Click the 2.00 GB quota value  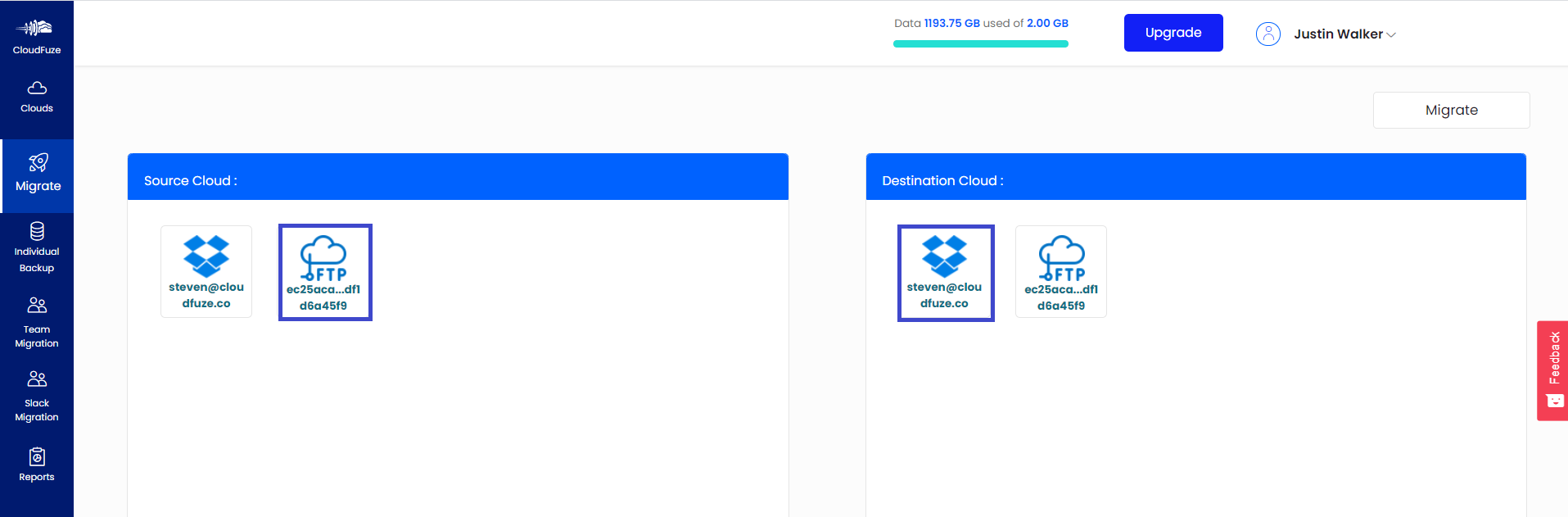click(x=1047, y=23)
